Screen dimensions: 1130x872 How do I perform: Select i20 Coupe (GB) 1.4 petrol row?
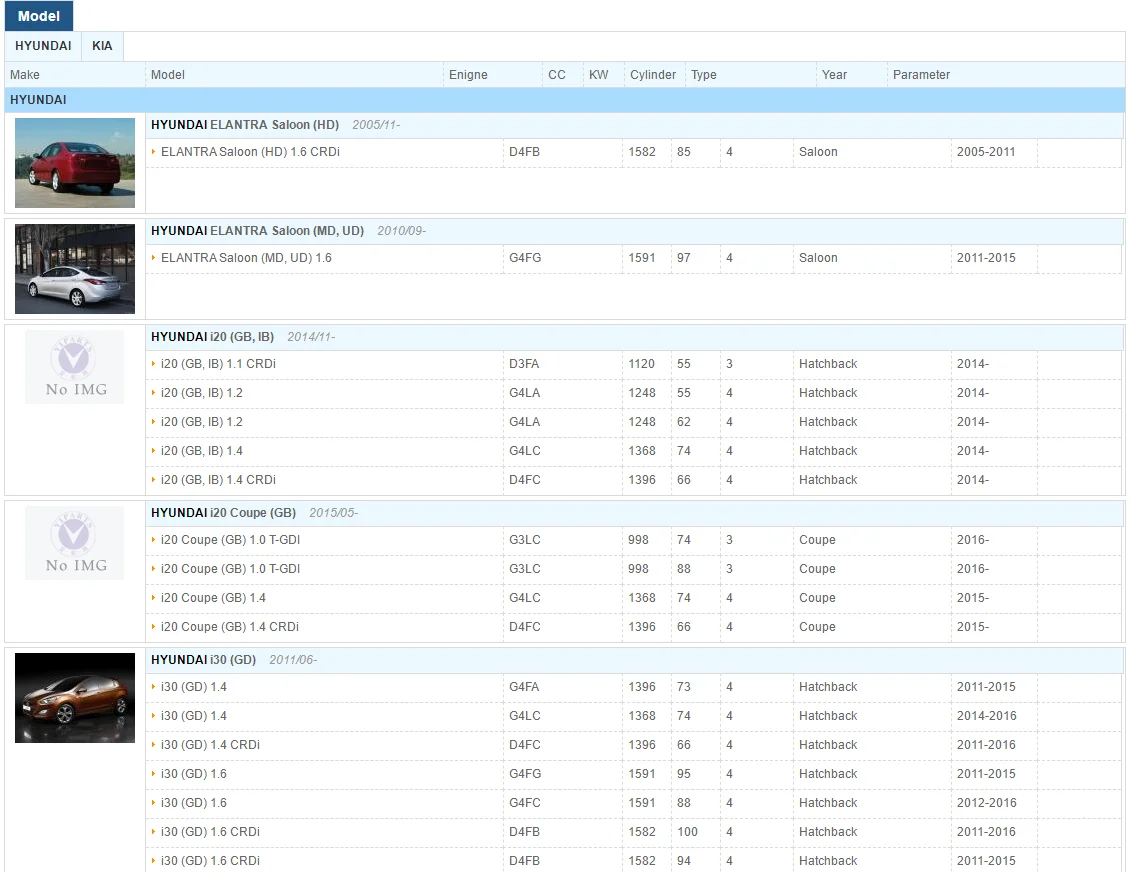[x=213, y=597]
